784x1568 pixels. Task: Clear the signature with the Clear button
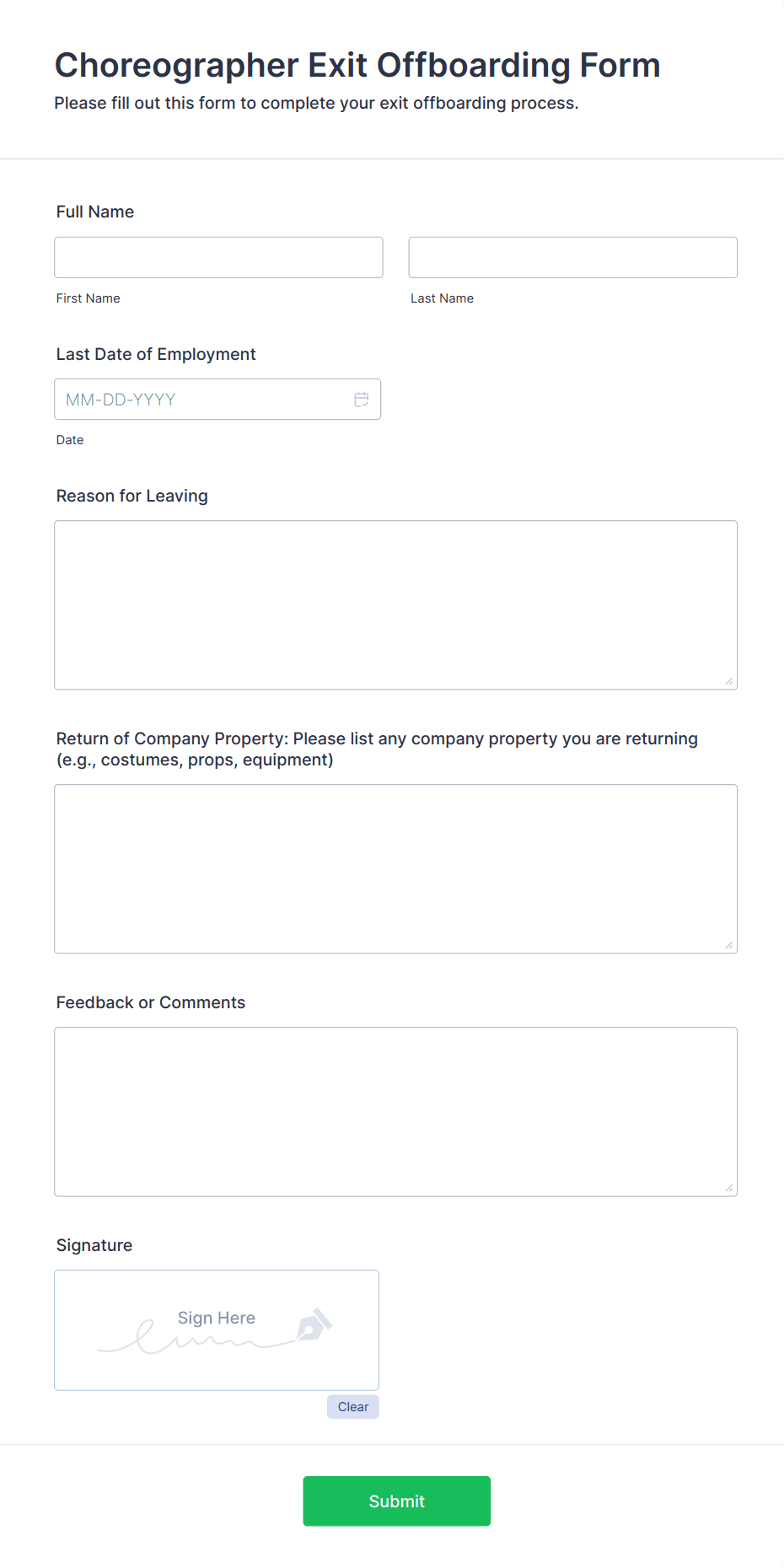353,1407
